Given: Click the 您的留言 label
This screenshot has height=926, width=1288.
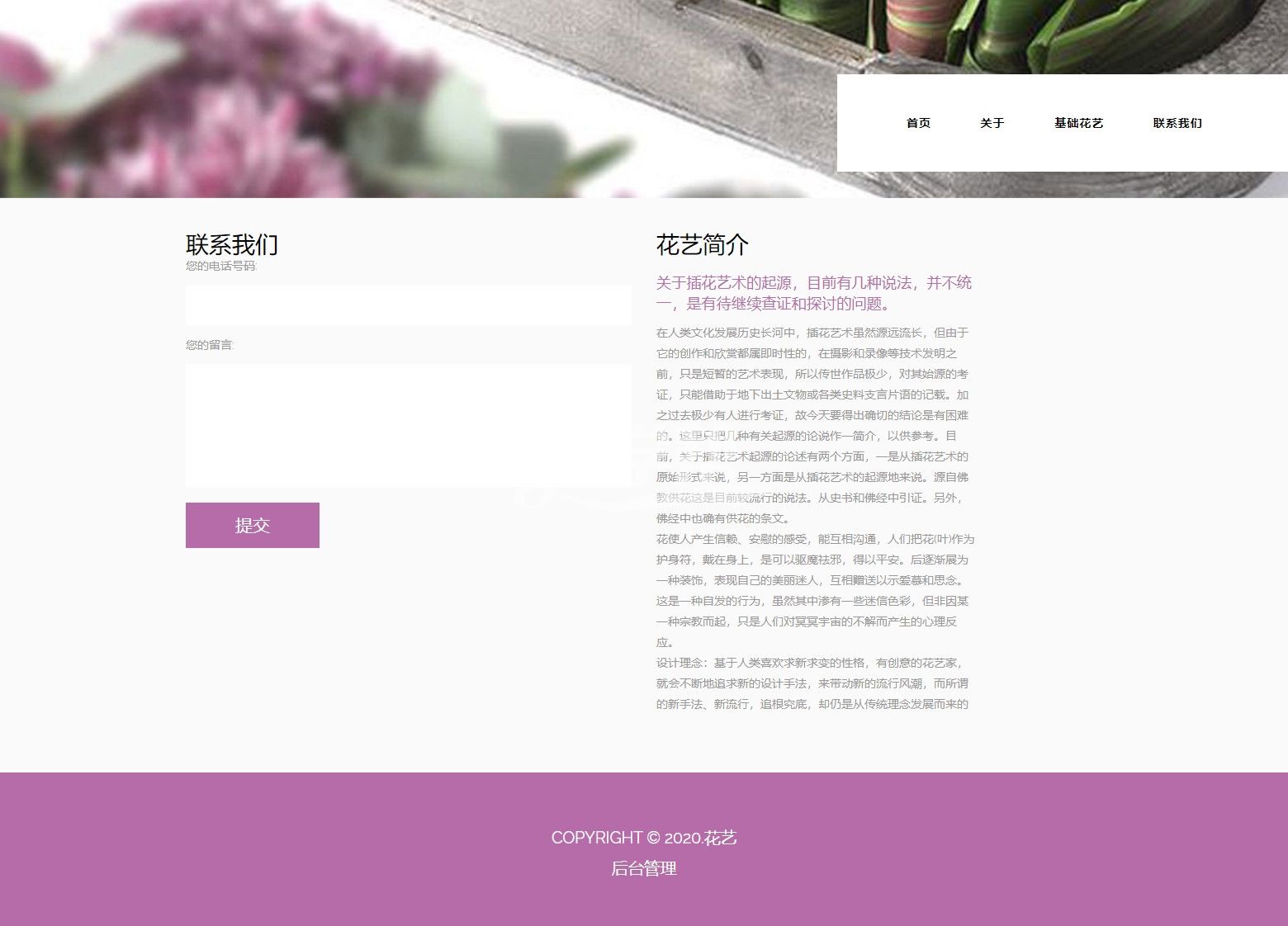Looking at the screenshot, I should click(x=210, y=345).
